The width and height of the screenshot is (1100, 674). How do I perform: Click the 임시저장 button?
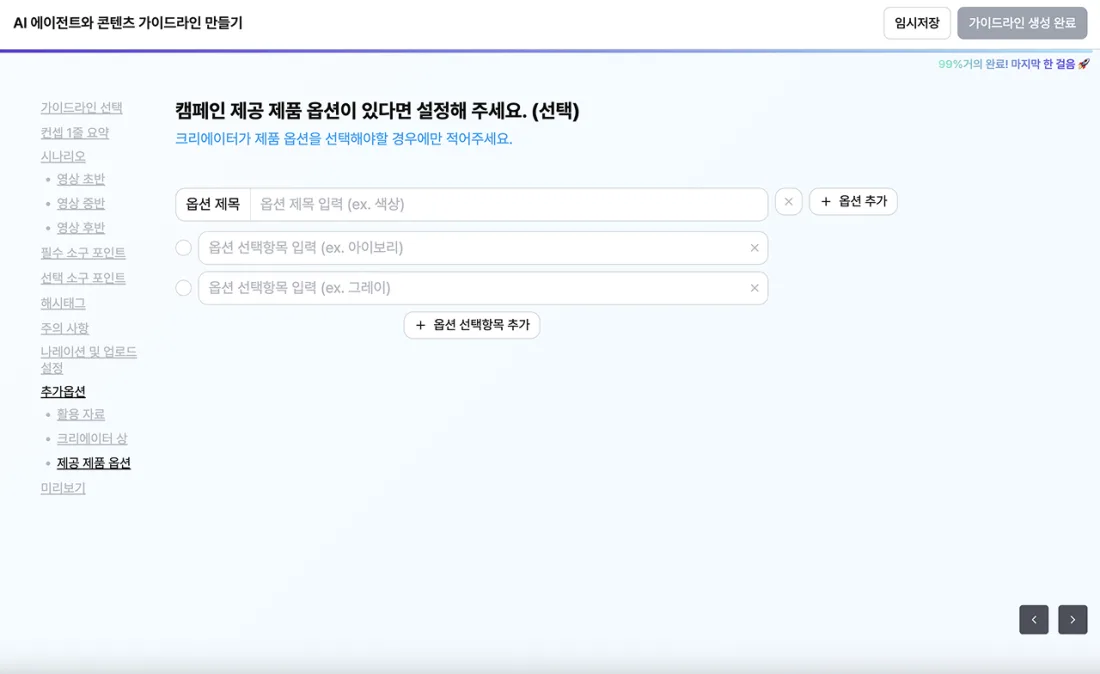tap(916, 23)
